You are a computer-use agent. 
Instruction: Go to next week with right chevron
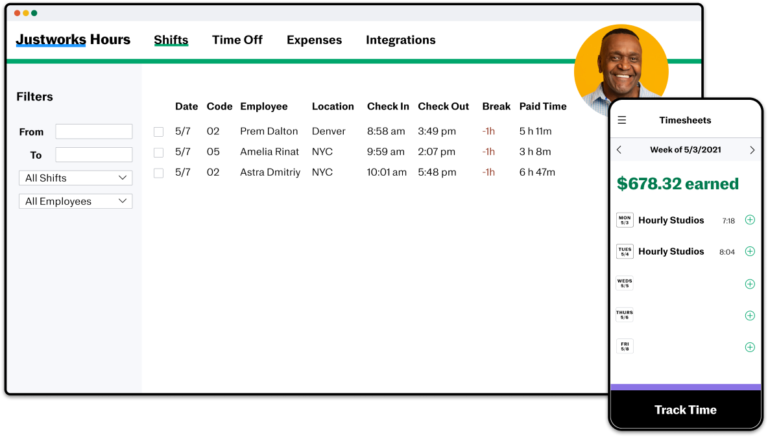point(752,150)
